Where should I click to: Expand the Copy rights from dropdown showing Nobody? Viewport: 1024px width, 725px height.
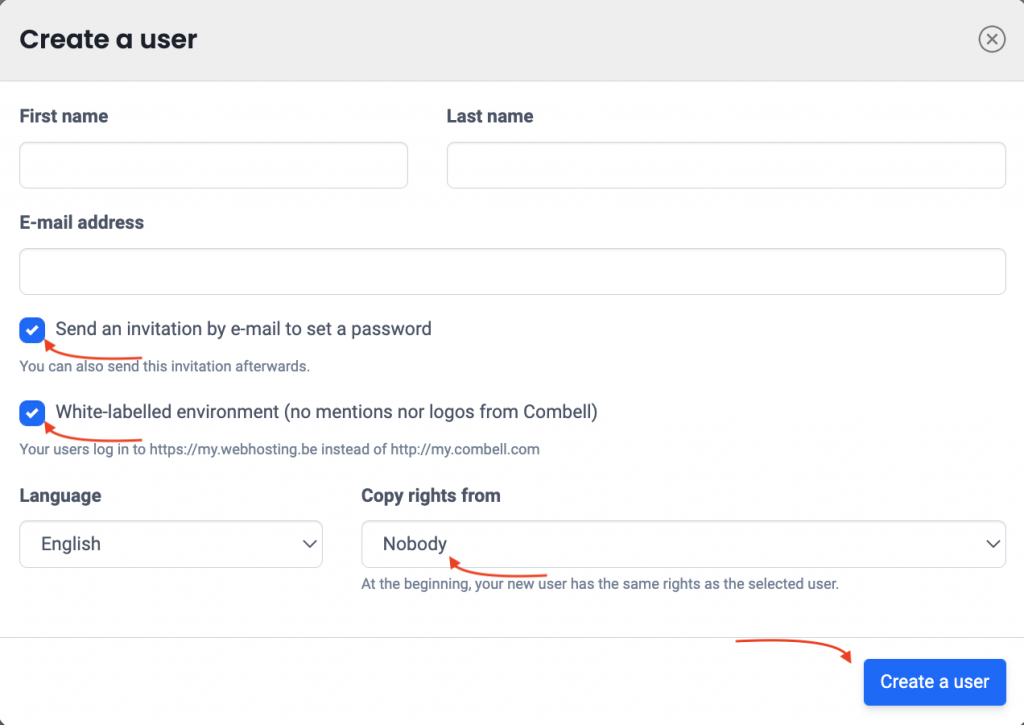(683, 544)
